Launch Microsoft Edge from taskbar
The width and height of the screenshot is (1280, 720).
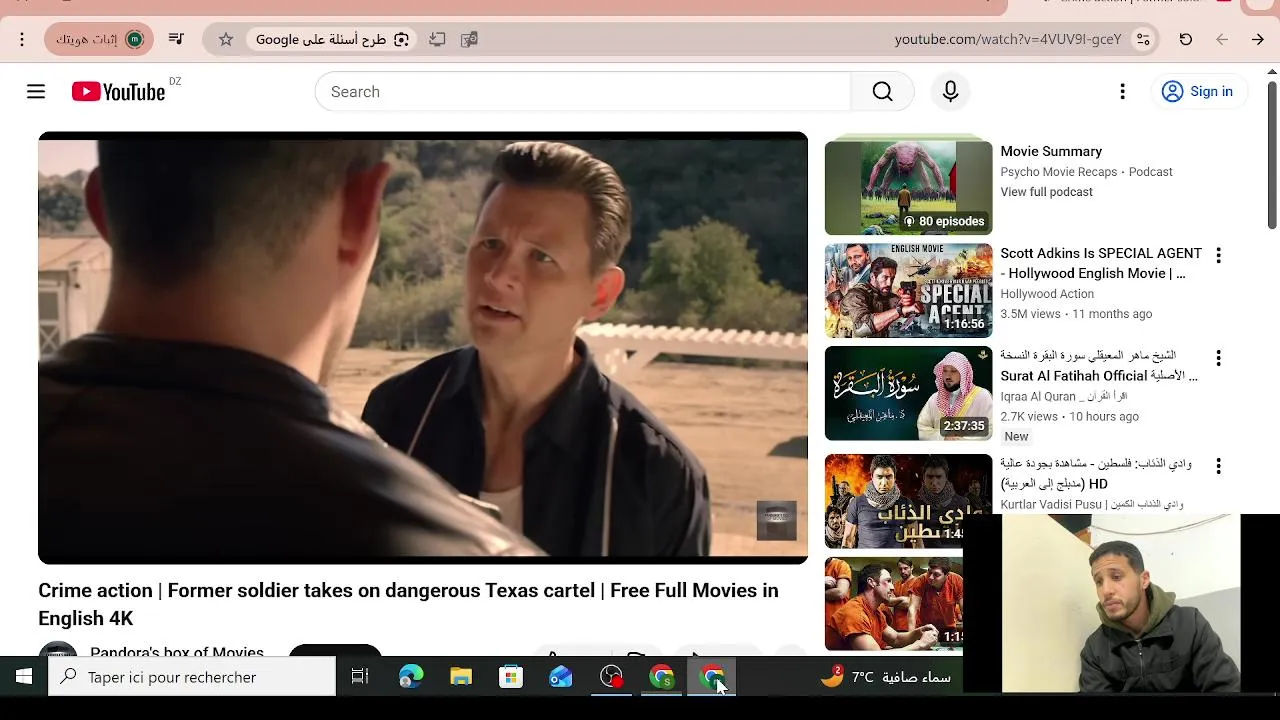(411, 677)
